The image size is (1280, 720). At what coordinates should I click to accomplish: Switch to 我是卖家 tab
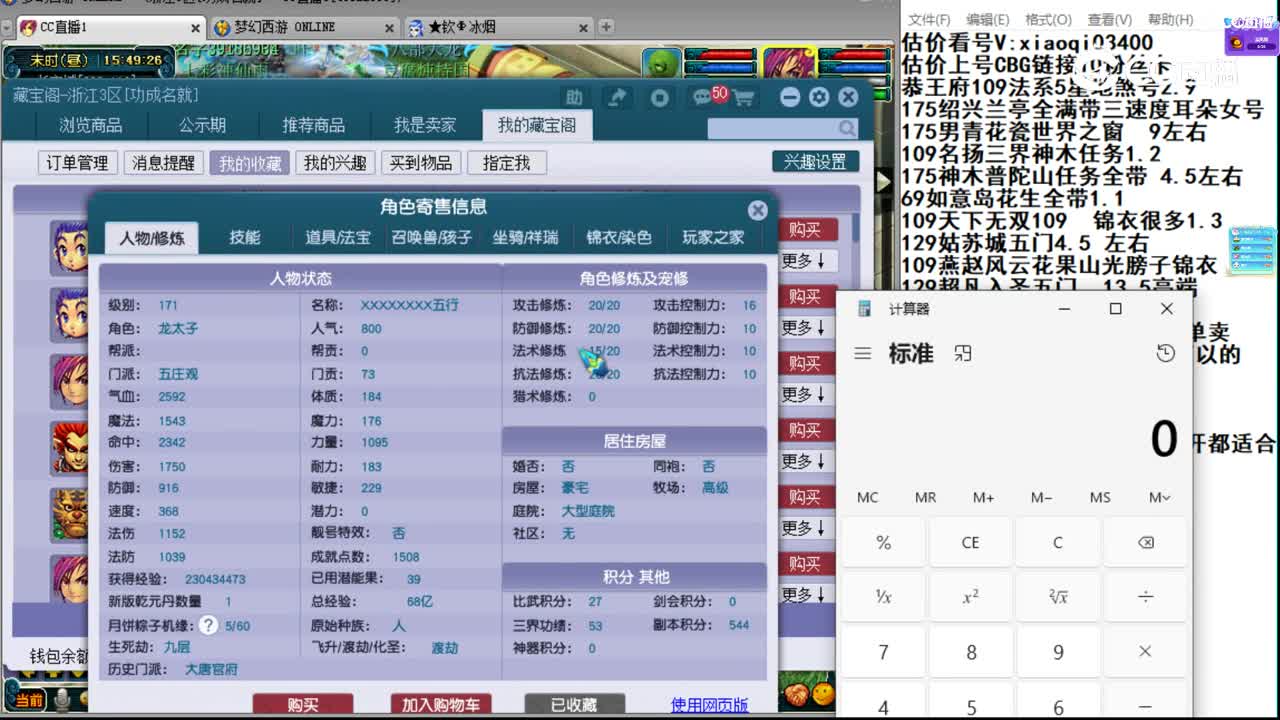[425, 125]
